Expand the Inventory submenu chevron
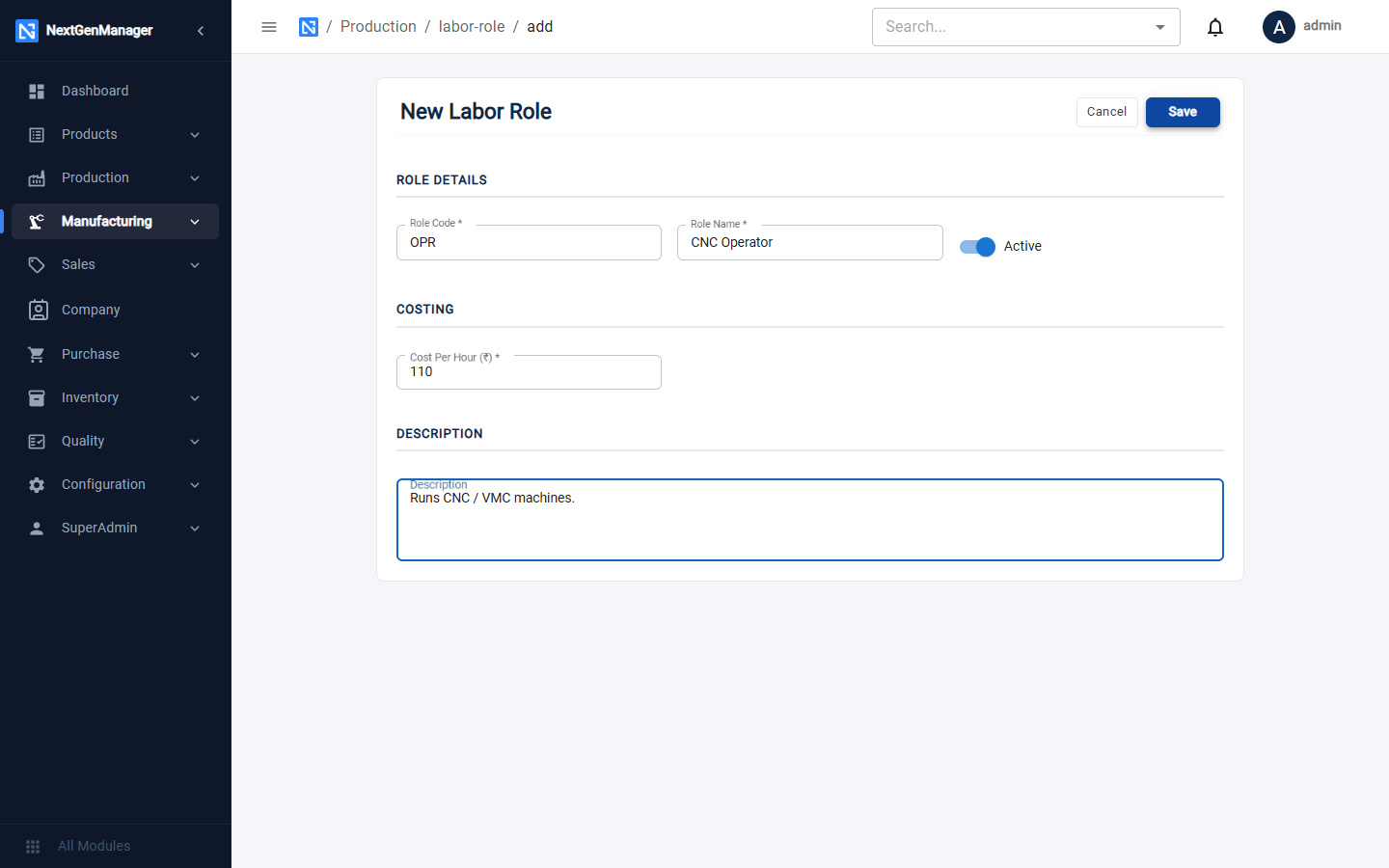 tap(195, 398)
